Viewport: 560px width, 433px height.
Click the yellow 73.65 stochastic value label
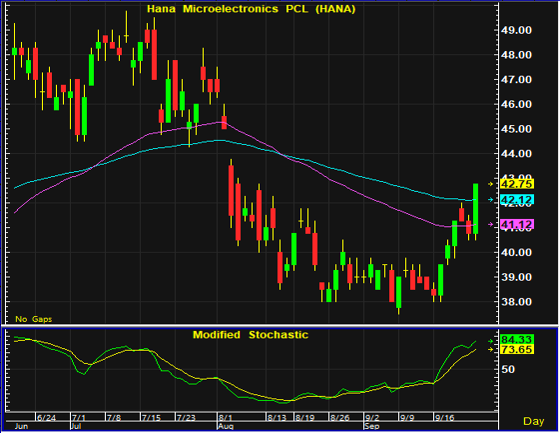click(x=517, y=349)
